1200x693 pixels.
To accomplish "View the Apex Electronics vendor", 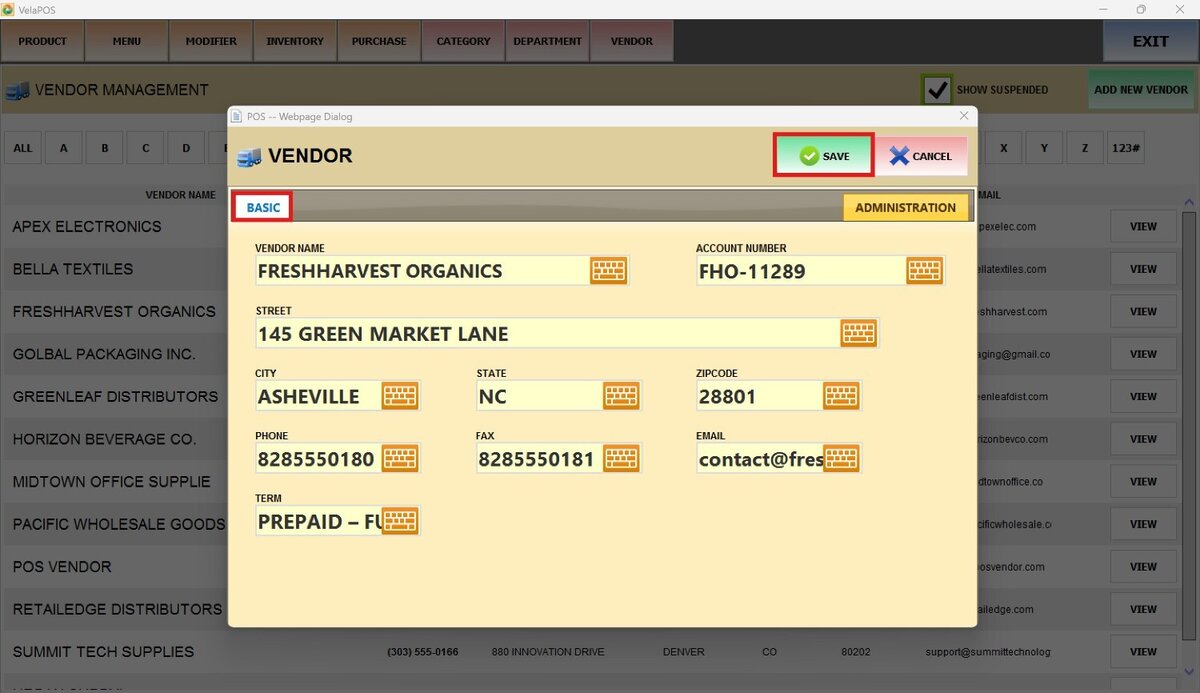I will pos(1143,226).
